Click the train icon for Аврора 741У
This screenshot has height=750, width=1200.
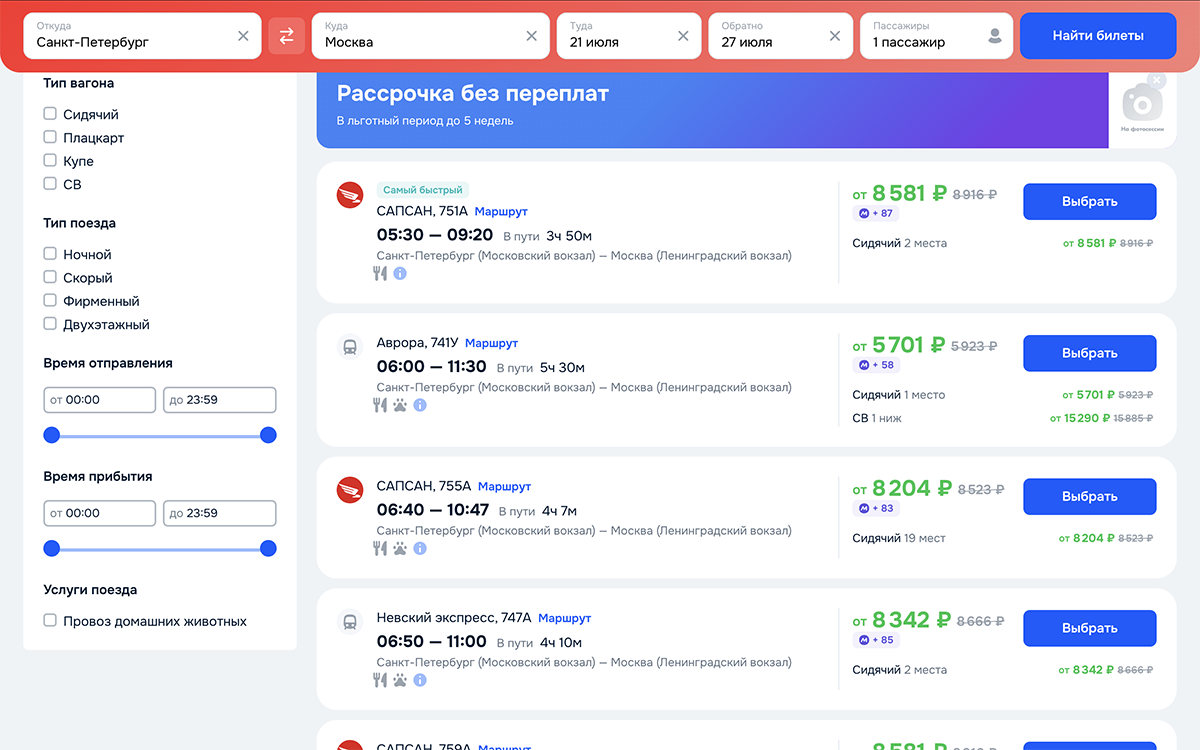350,347
